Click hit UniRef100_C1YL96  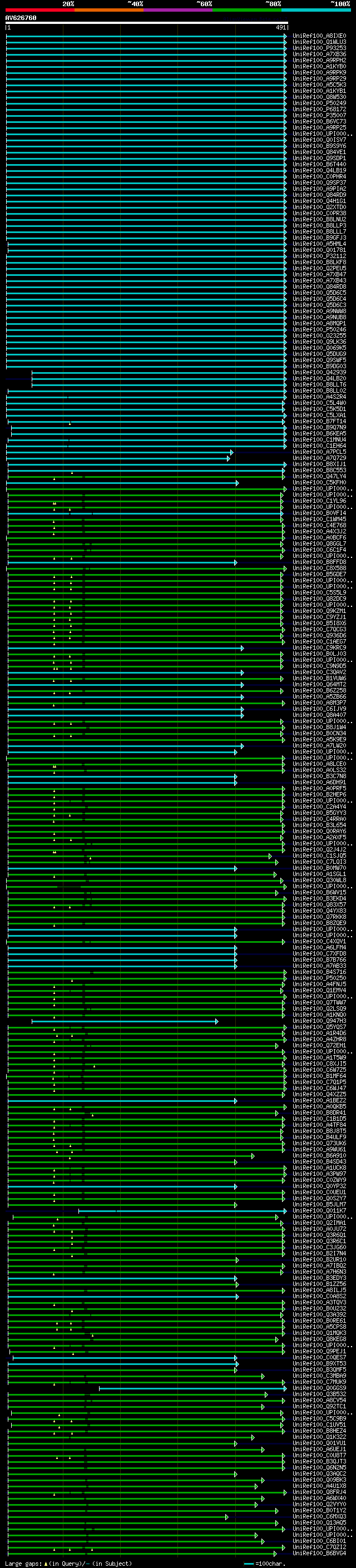pyautogui.click(x=319, y=501)
